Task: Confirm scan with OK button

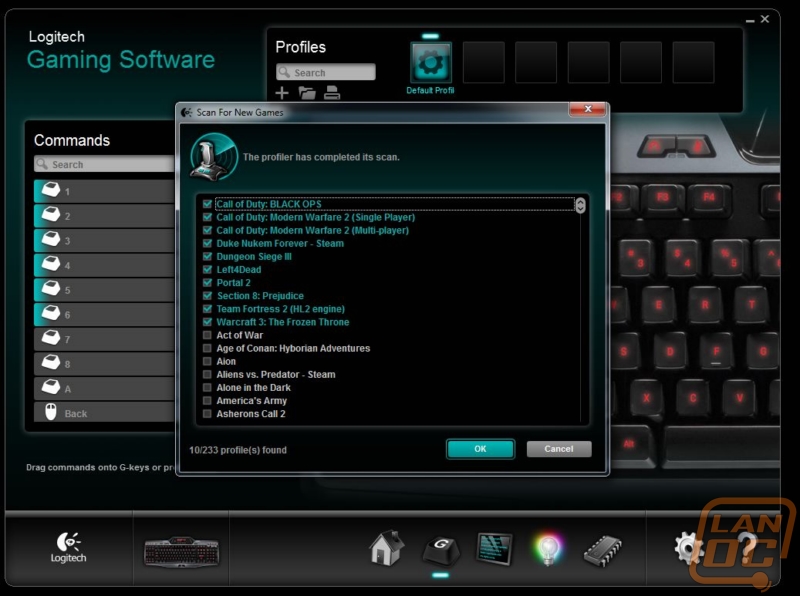Action: click(x=480, y=449)
